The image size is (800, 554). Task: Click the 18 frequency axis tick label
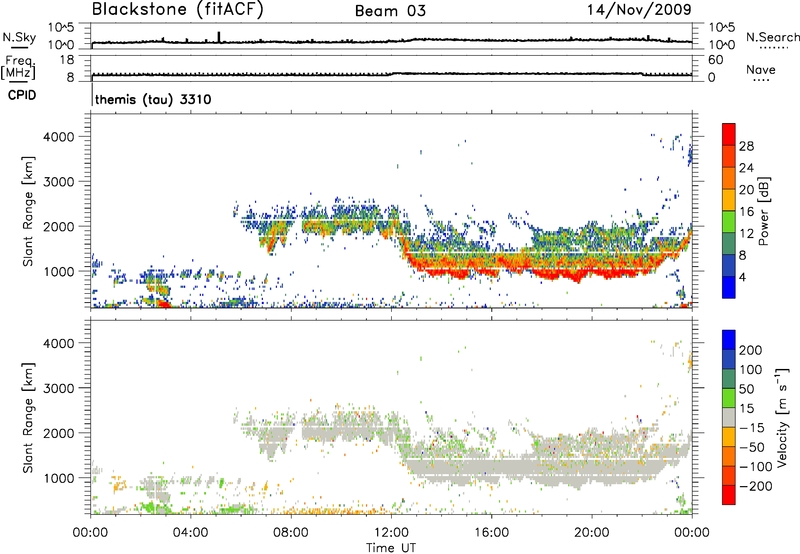[67, 60]
